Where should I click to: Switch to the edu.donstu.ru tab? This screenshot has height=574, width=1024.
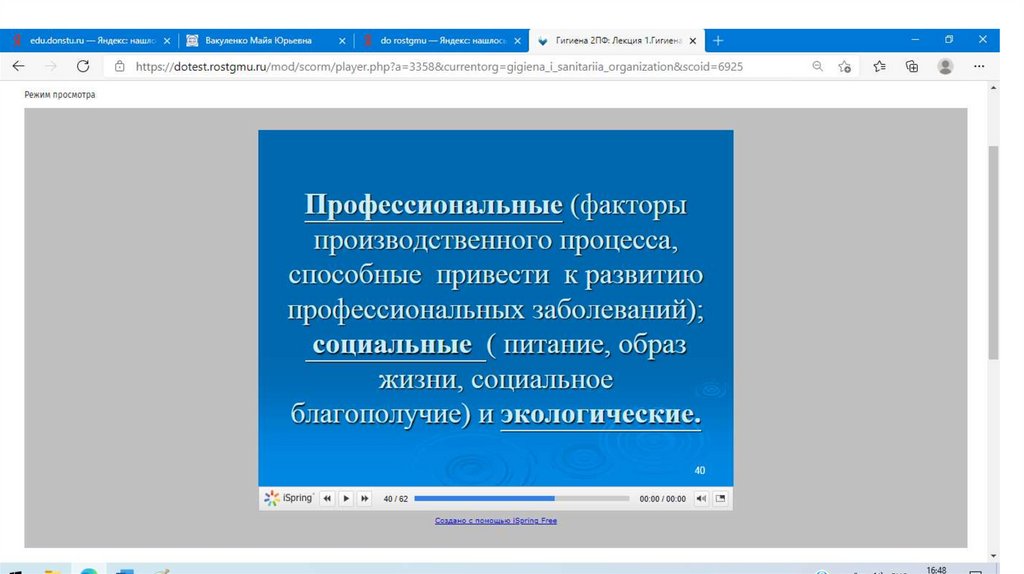[x=85, y=41]
